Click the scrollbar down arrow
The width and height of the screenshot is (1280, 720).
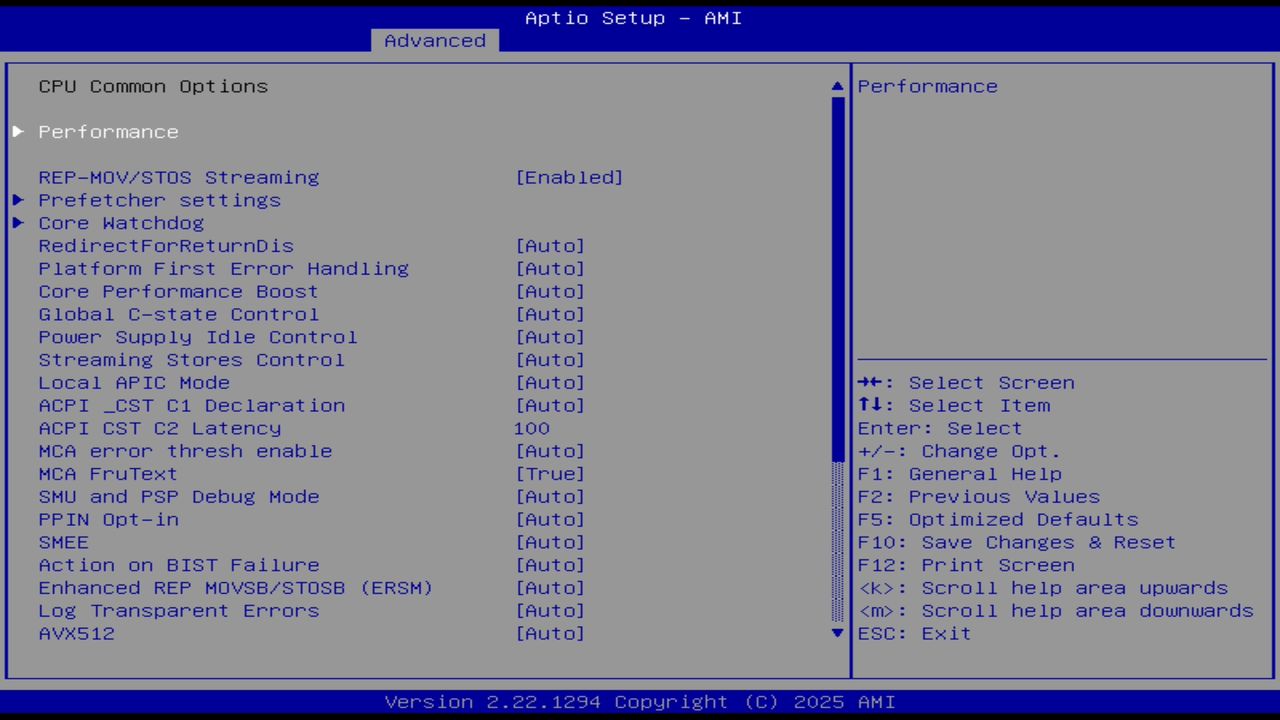[836, 633]
